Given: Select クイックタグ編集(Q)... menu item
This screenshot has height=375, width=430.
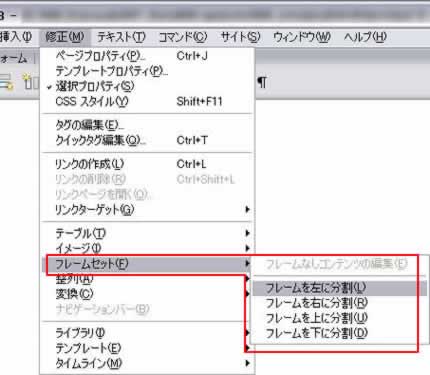Looking at the screenshot, I should coord(147,140).
